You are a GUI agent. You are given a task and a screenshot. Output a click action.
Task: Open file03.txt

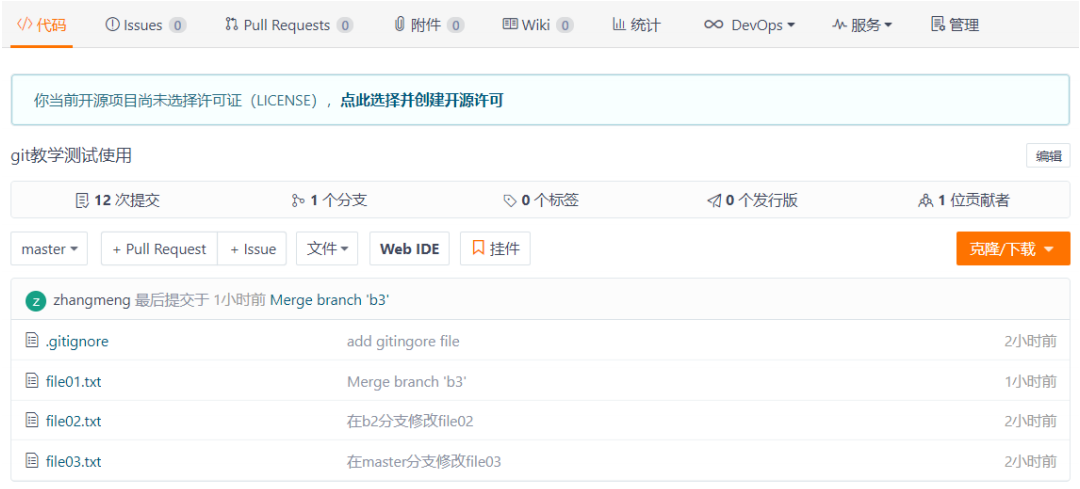pyautogui.click(x=73, y=461)
